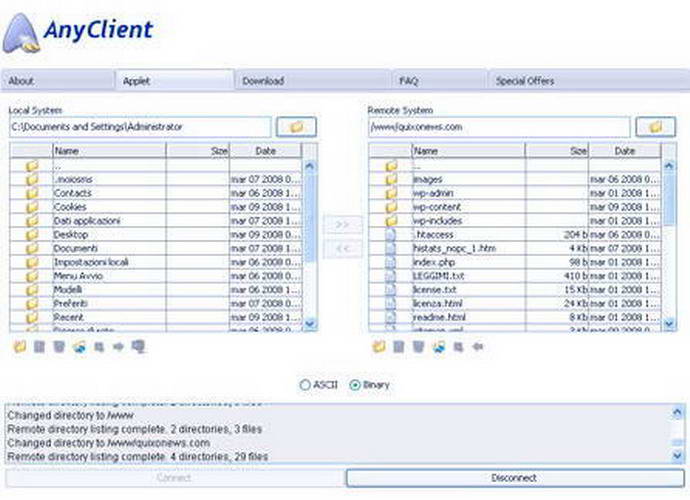The height and width of the screenshot is (500, 690).
Task: Click the Disconnect button
Action: (x=515, y=478)
